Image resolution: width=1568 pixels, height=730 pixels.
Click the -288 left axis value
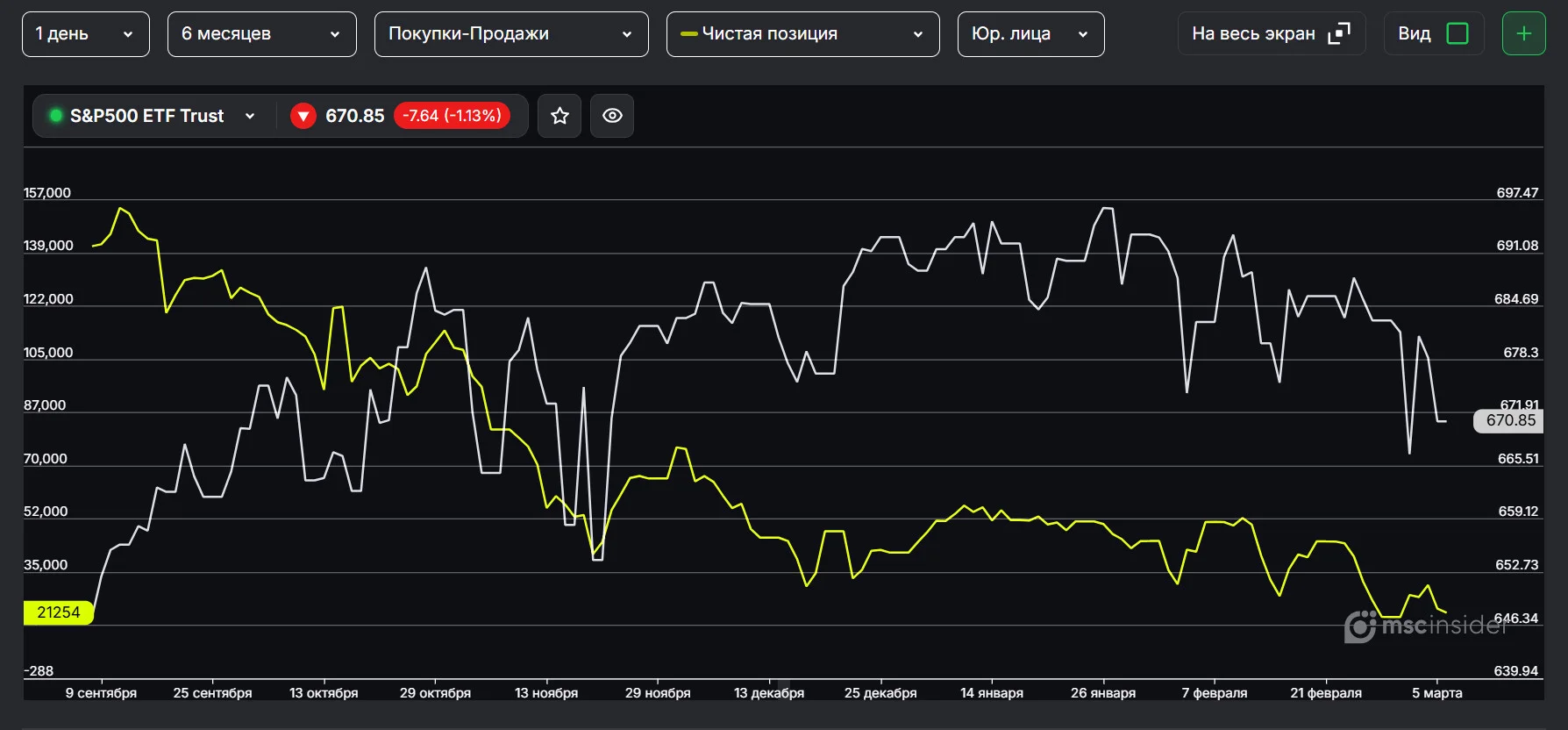(x=39, y=671)
